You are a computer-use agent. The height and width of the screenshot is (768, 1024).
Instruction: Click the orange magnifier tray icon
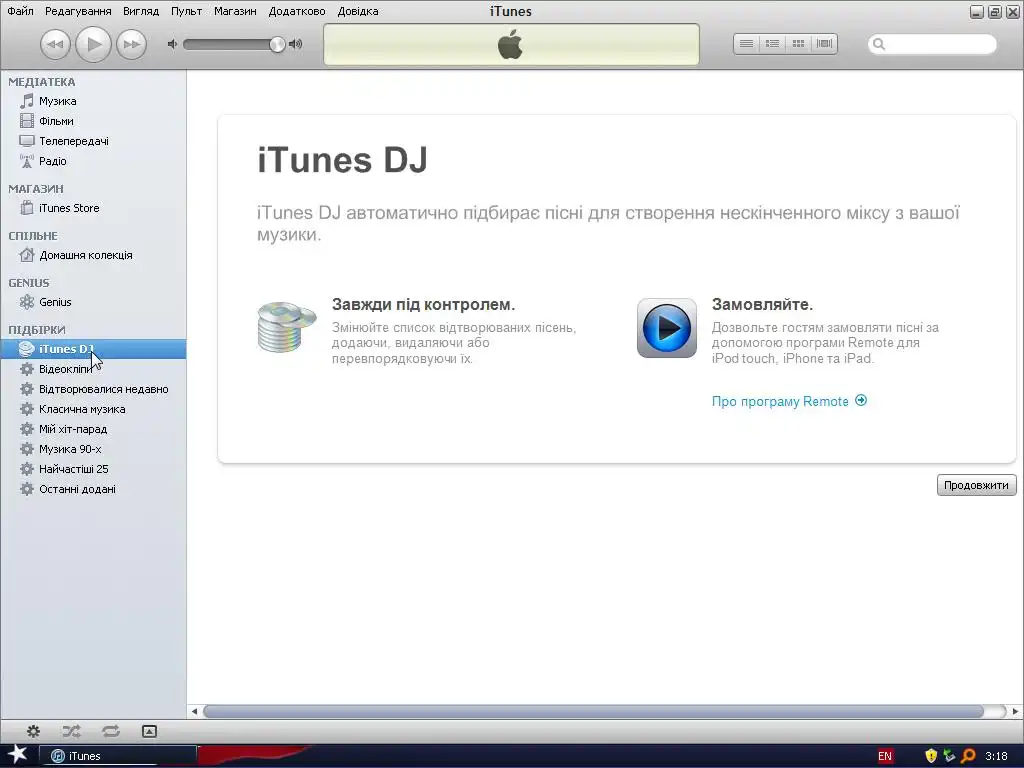968,756
